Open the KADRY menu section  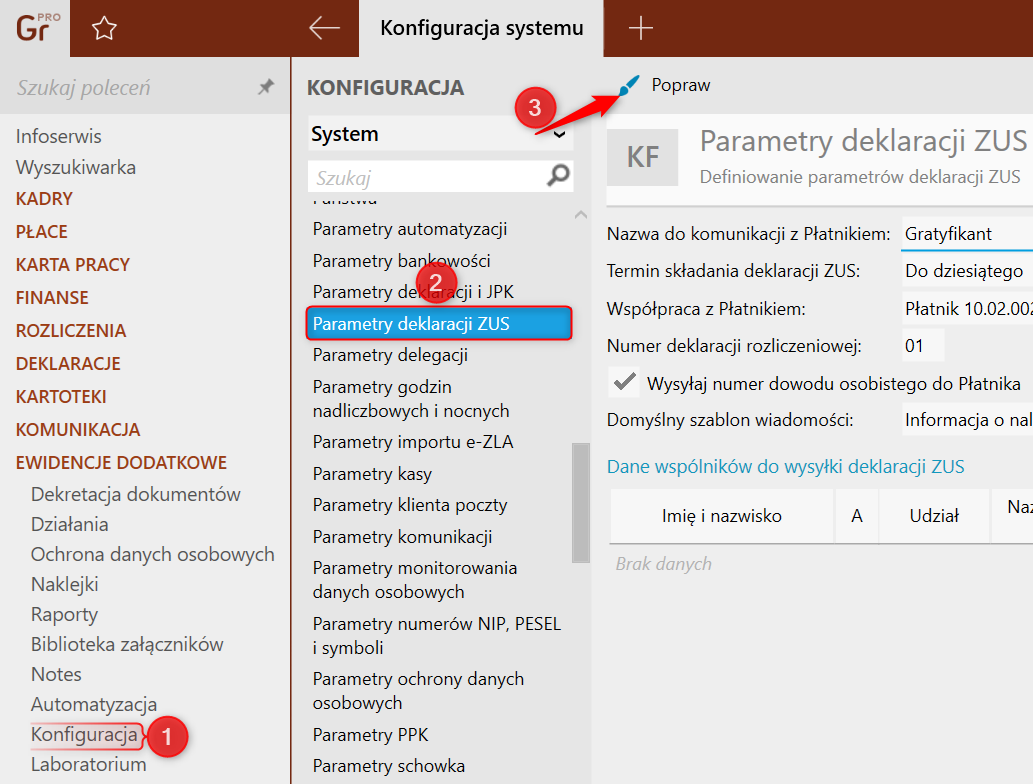pos(44,198)
